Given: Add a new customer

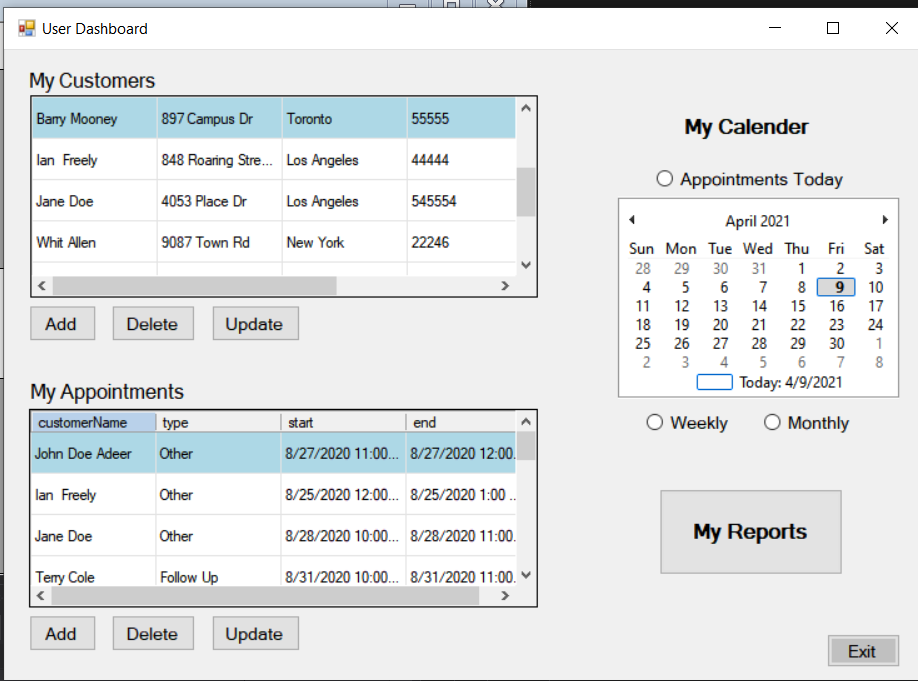Looking at the screenshot, I should click(62, 323).
